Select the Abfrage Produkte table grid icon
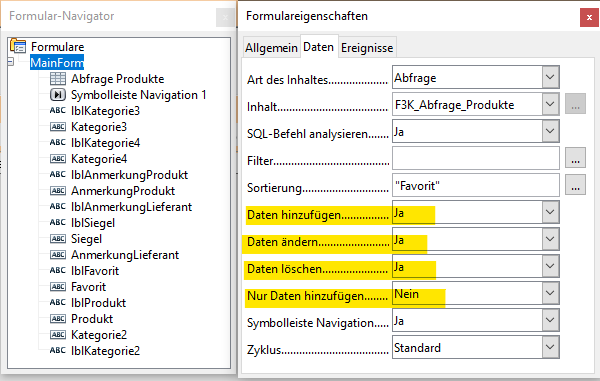 coord(58,79)
